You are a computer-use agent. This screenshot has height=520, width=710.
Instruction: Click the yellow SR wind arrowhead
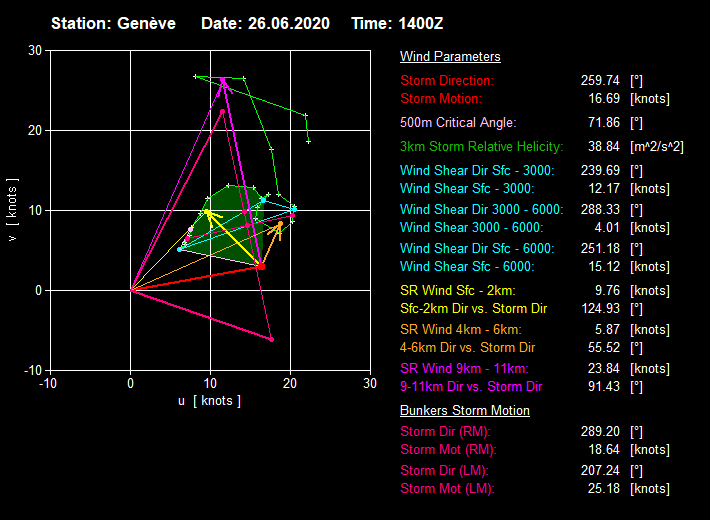coord(208,214)
